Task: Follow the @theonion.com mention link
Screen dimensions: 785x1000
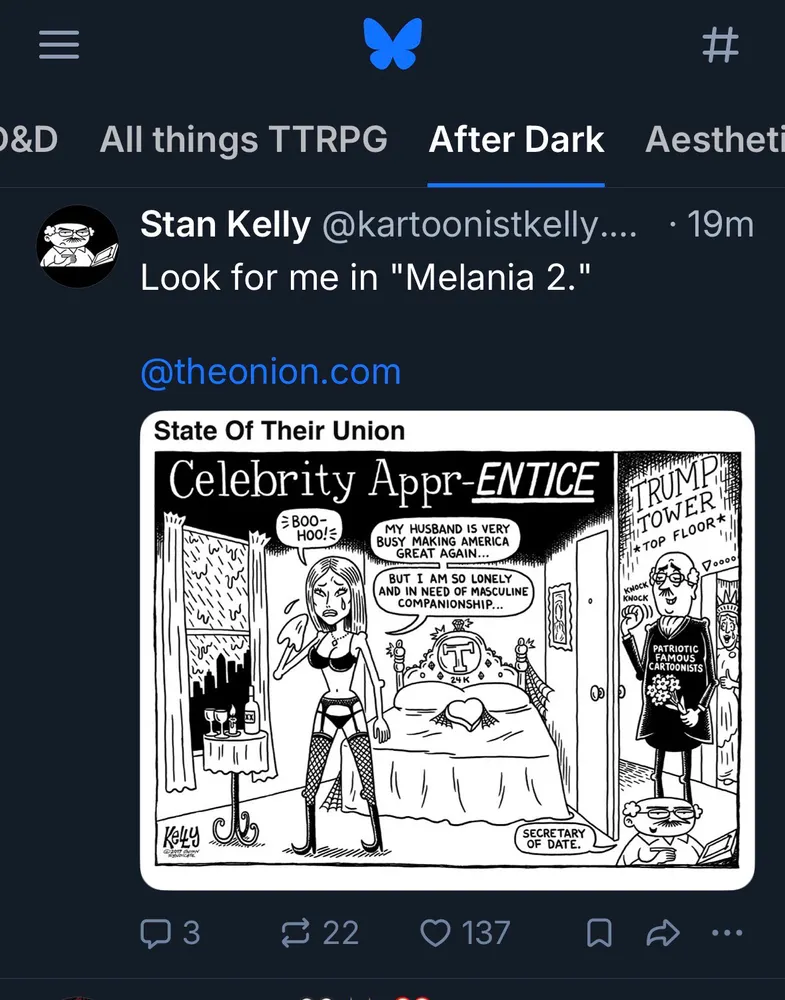Action: pyautogui.click(x=270, y=372)
